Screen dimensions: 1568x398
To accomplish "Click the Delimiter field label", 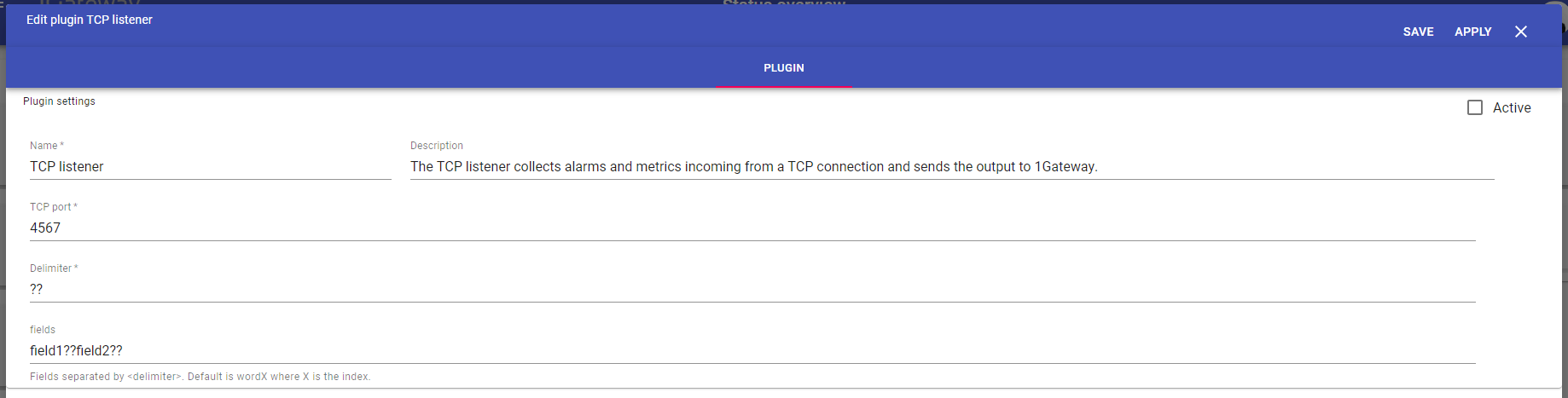I will [50, 268].
